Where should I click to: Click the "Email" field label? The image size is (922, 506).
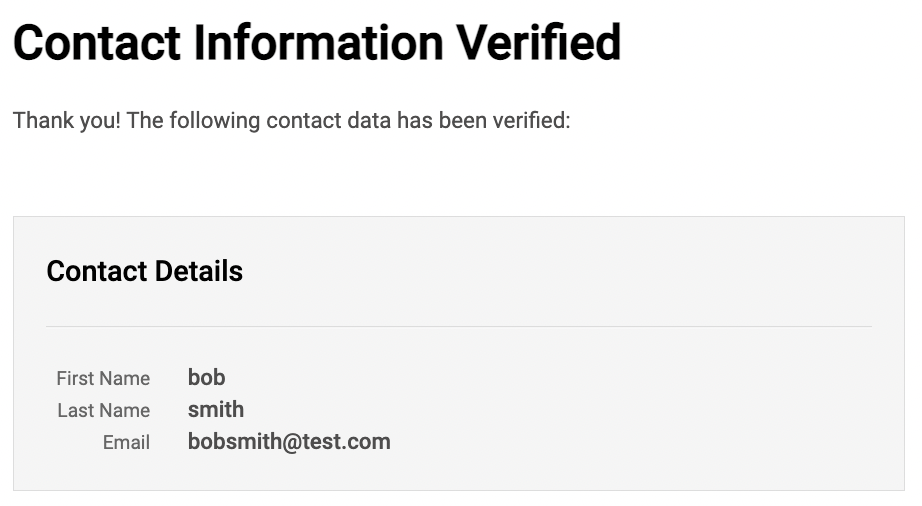126,442
